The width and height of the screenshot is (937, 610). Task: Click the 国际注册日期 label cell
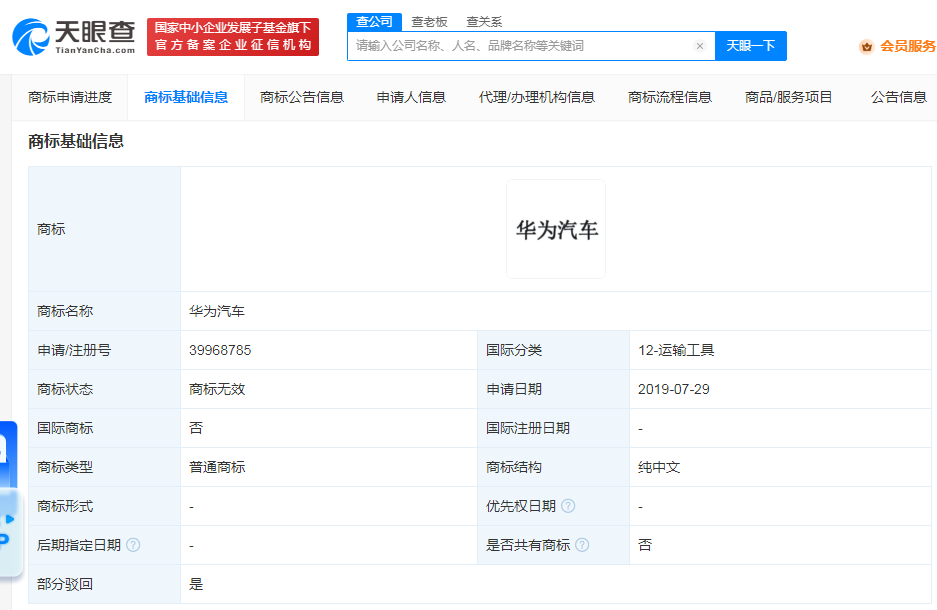[x=553, y=428]
